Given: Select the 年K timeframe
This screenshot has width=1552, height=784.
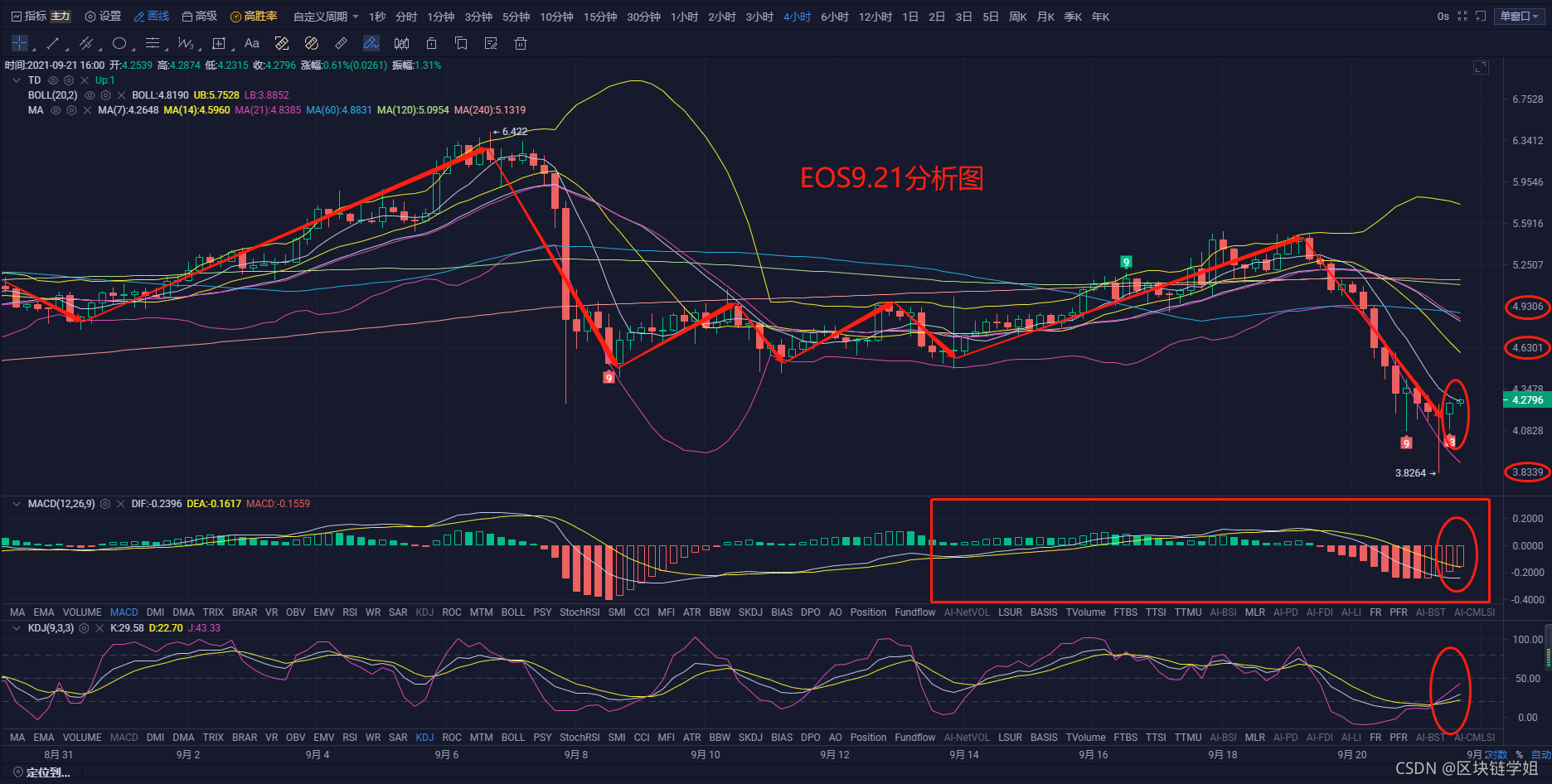Looking at the screenshot, I should [x=1100, y=17].
